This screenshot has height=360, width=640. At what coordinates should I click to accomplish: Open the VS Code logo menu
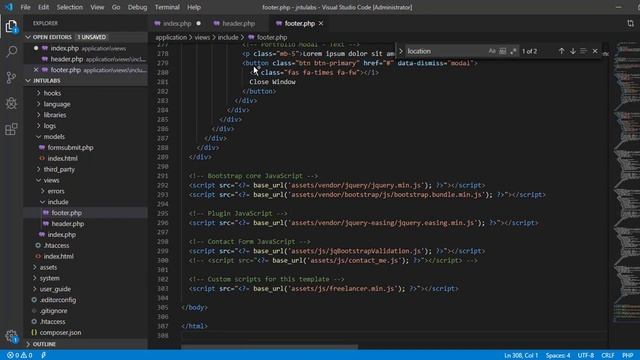pos(9,7)
